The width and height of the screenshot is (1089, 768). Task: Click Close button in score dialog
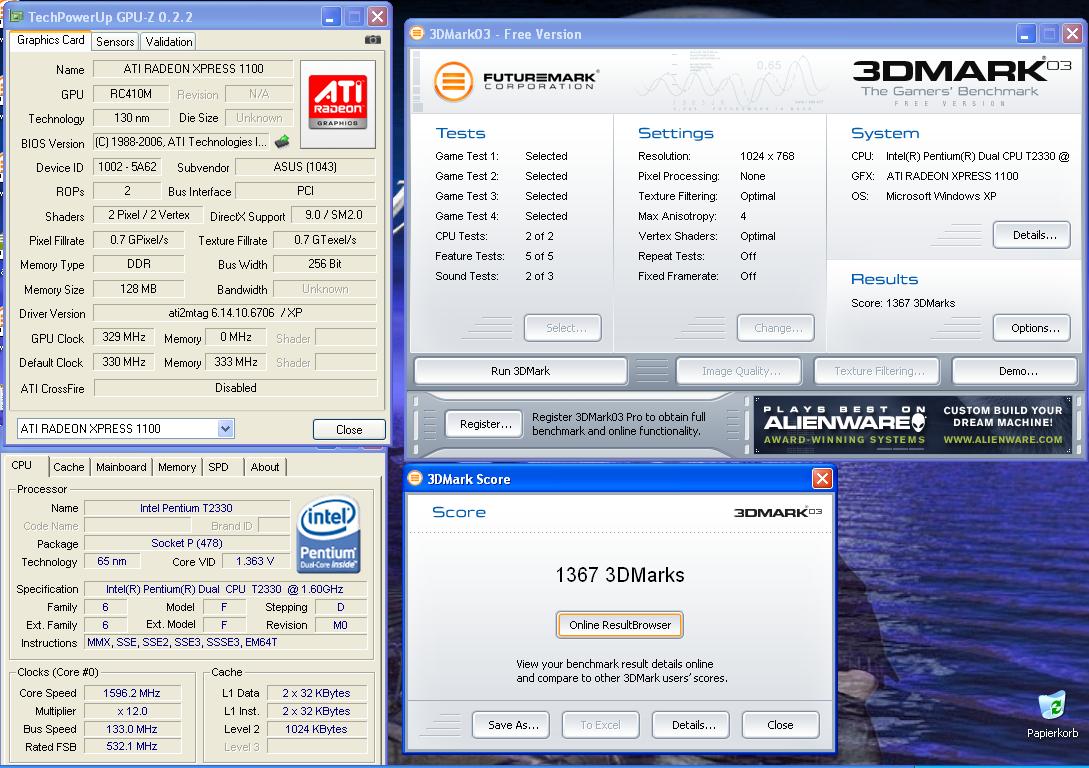[x=780, y=725]
